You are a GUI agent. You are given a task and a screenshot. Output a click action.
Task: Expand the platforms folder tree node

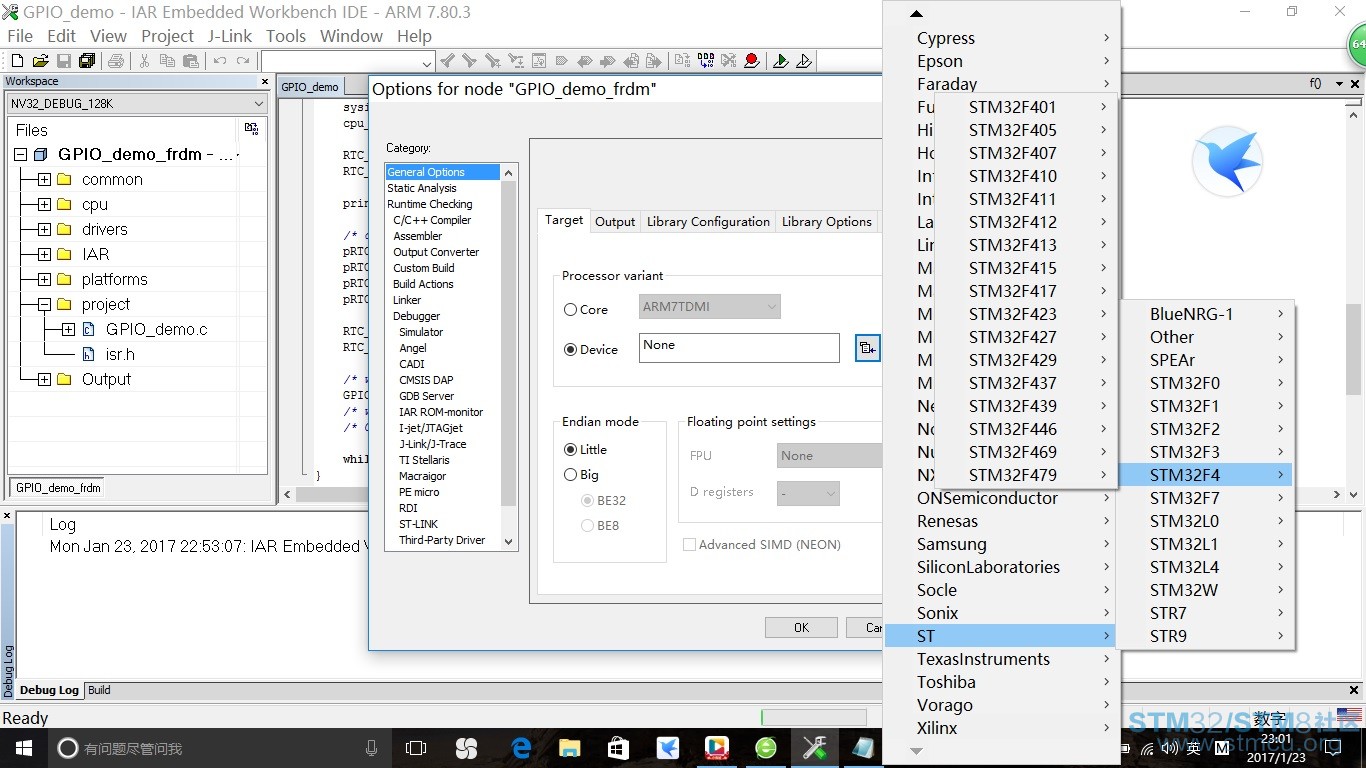(44, 279)
